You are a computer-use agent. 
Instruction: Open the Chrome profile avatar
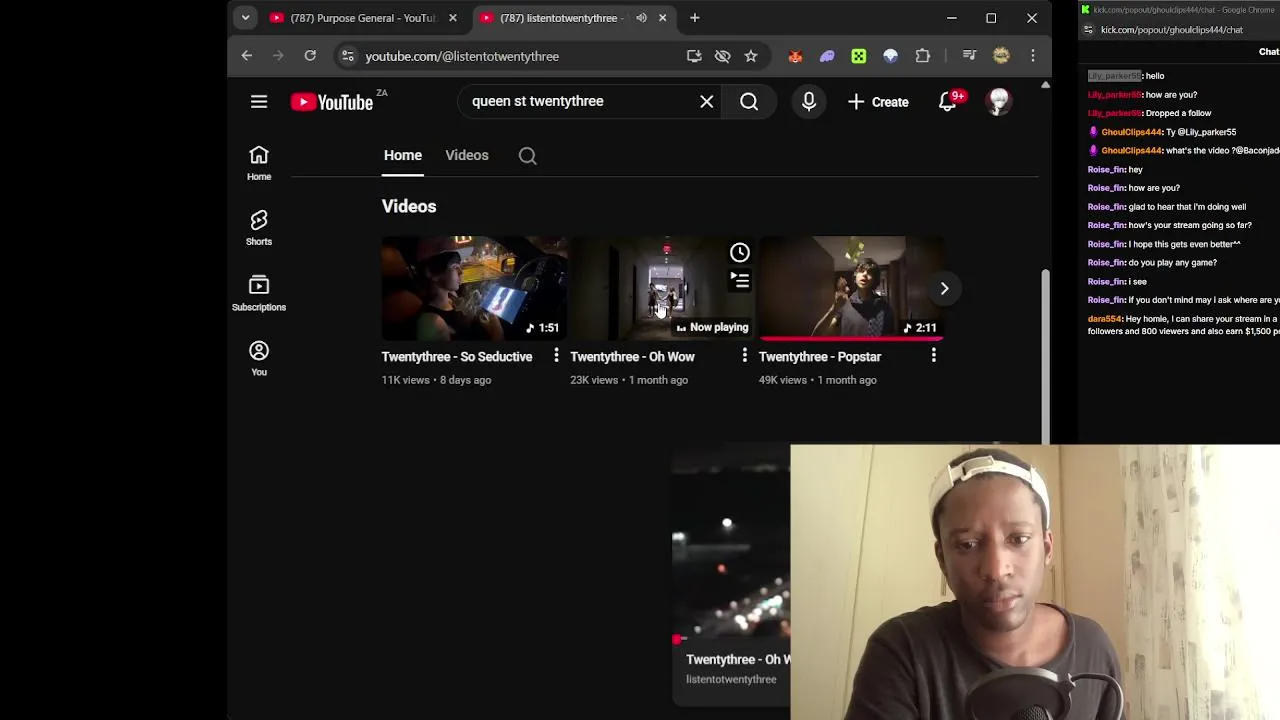pyautogui.click(x=1001, y=56)
